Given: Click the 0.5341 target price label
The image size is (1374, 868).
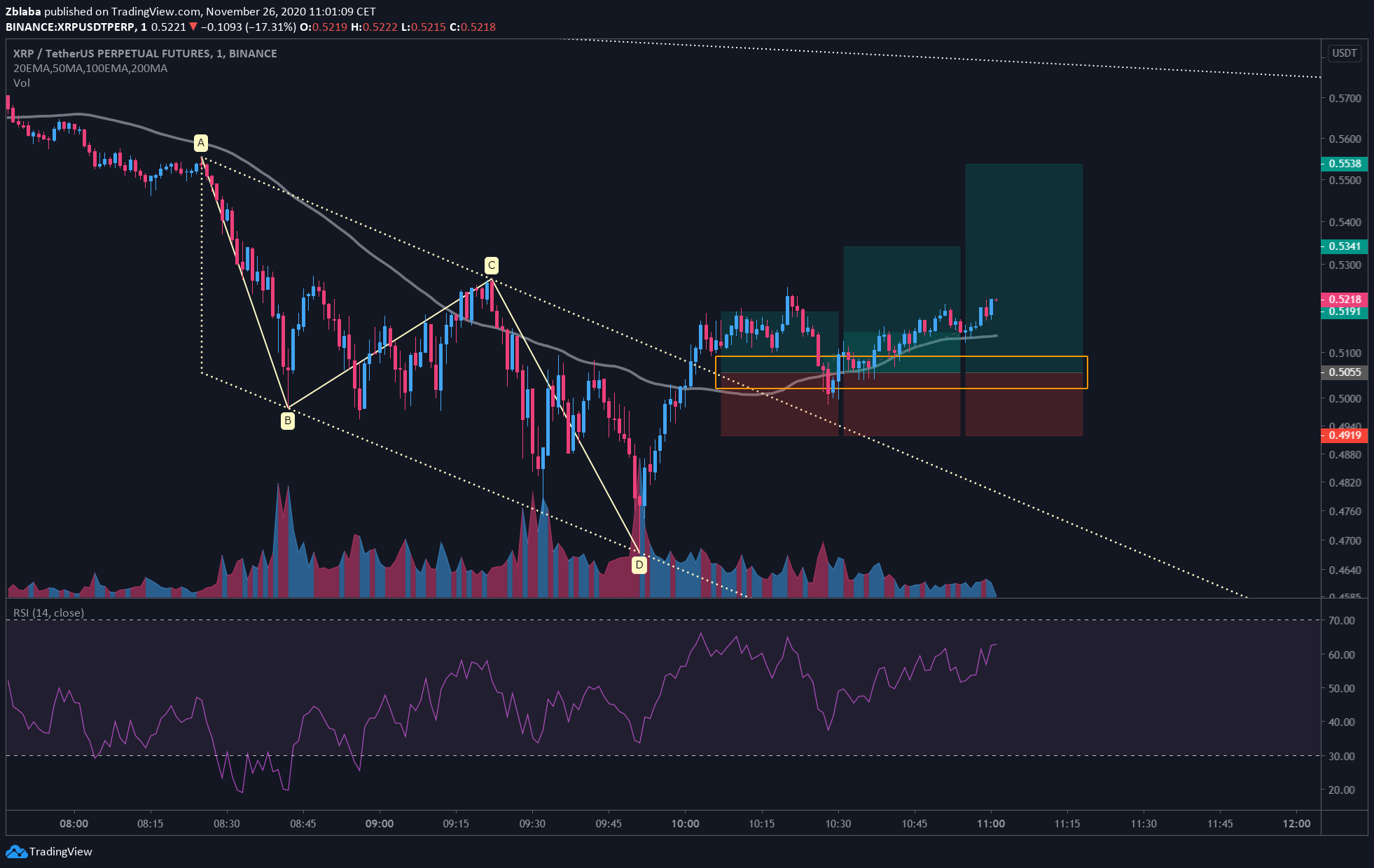Looking at the screenshot, I should (x=1344, y=246).
